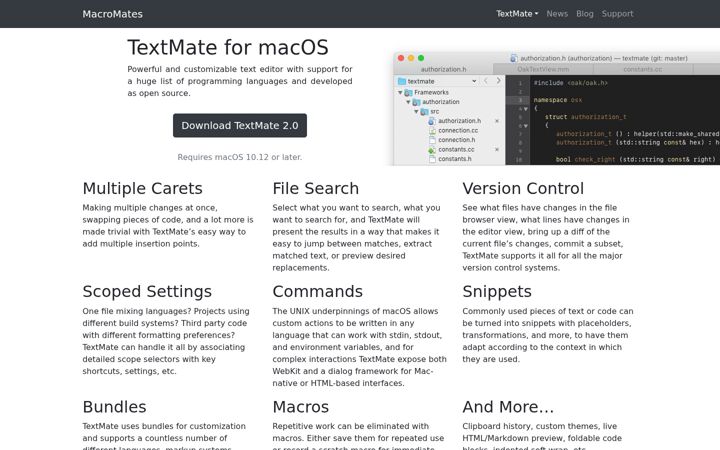Toggle fold arrow at line 4

(x=526, y=109)
